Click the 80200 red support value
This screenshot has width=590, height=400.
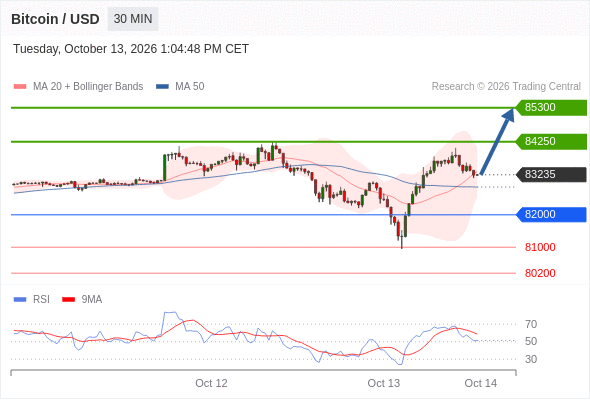[540, 273]
